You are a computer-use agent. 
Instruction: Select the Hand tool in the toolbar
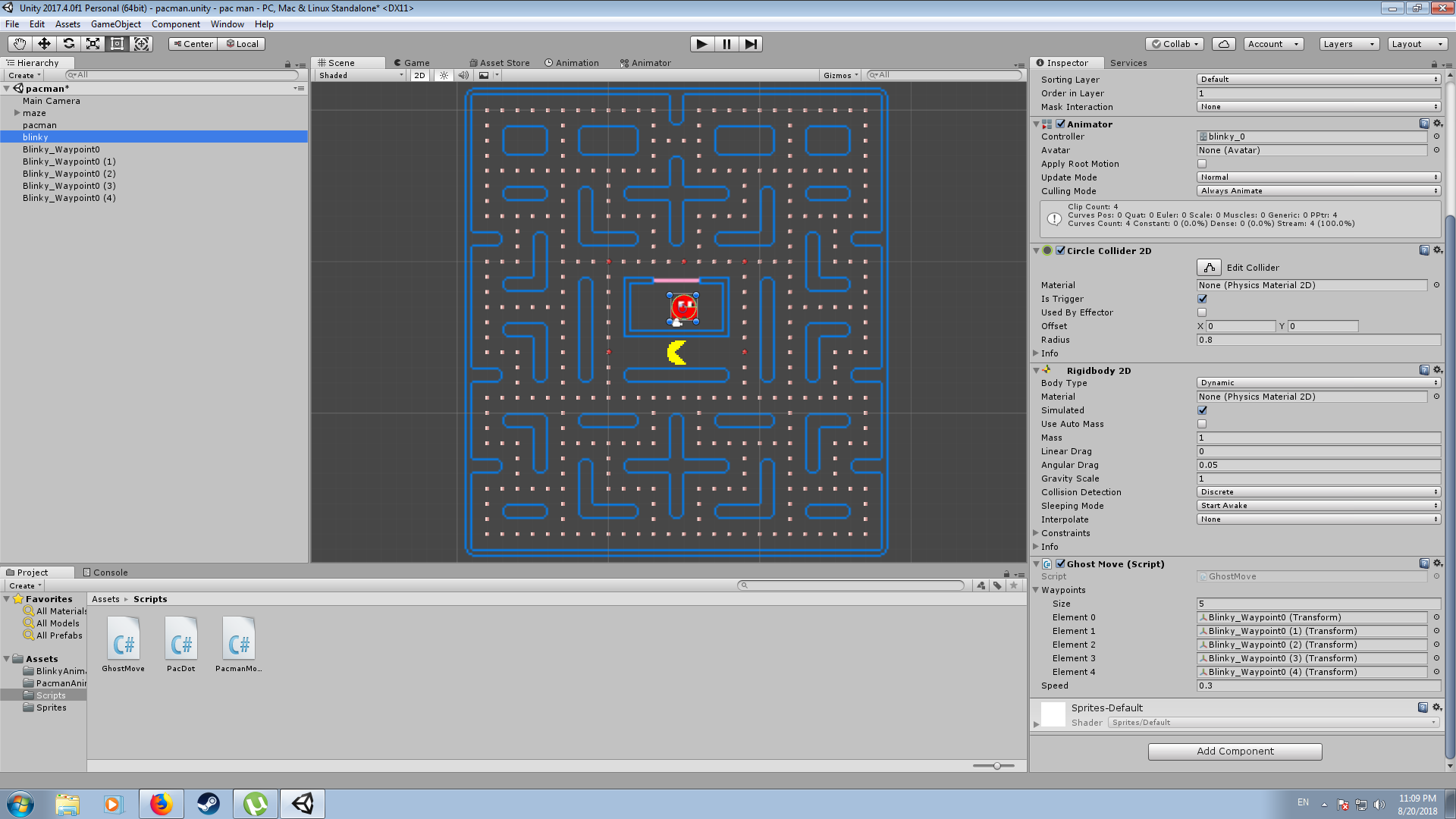tap(18, 43)
